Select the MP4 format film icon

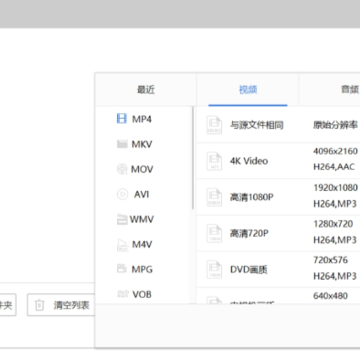point(122,119)
